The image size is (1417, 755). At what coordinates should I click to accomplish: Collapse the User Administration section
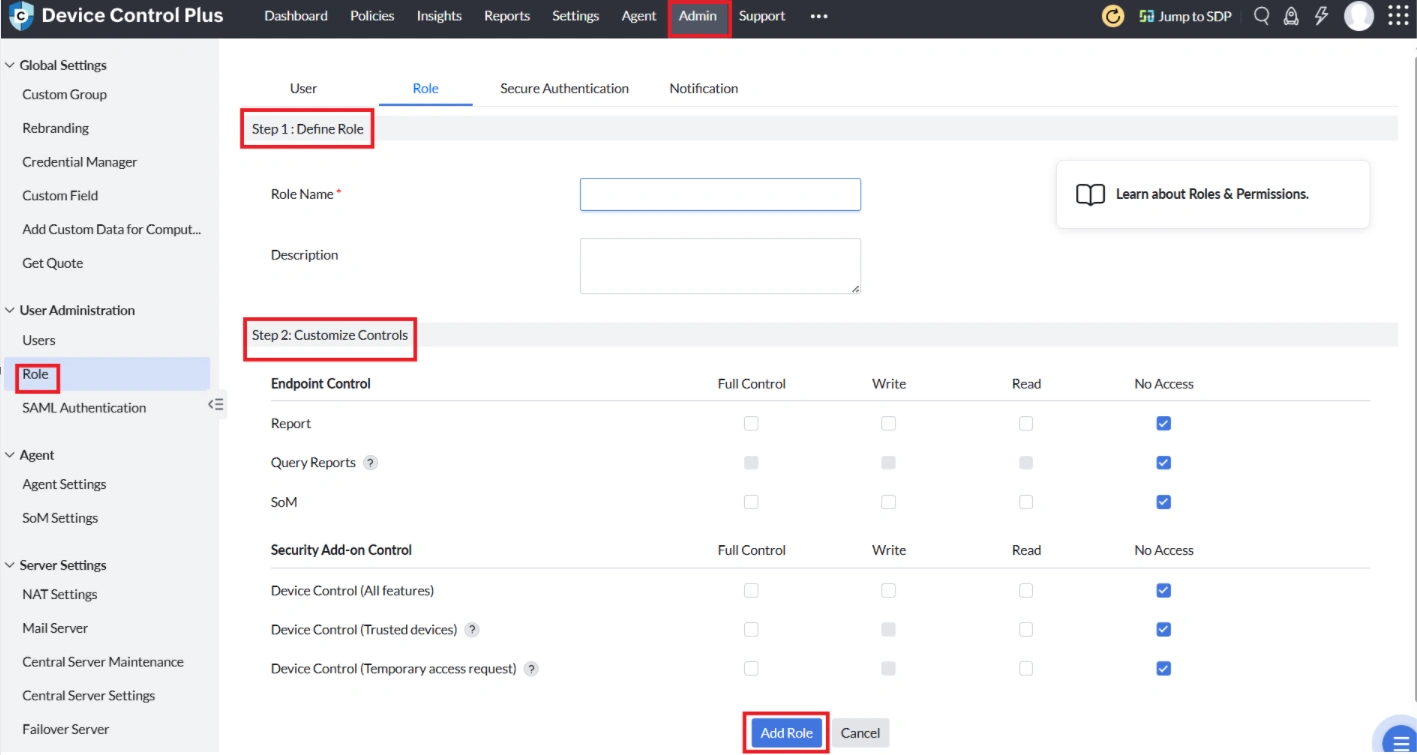pyautogui.click(x=10, y=310)
